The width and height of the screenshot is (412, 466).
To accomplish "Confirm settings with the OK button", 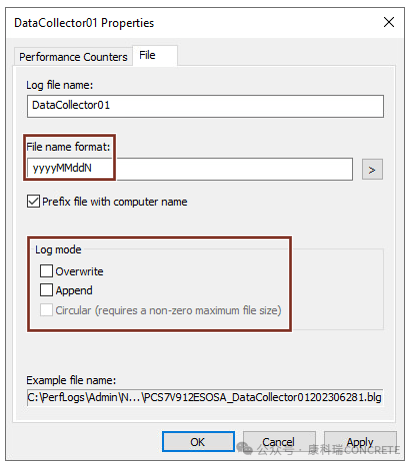I will click(x=198, y=442).
